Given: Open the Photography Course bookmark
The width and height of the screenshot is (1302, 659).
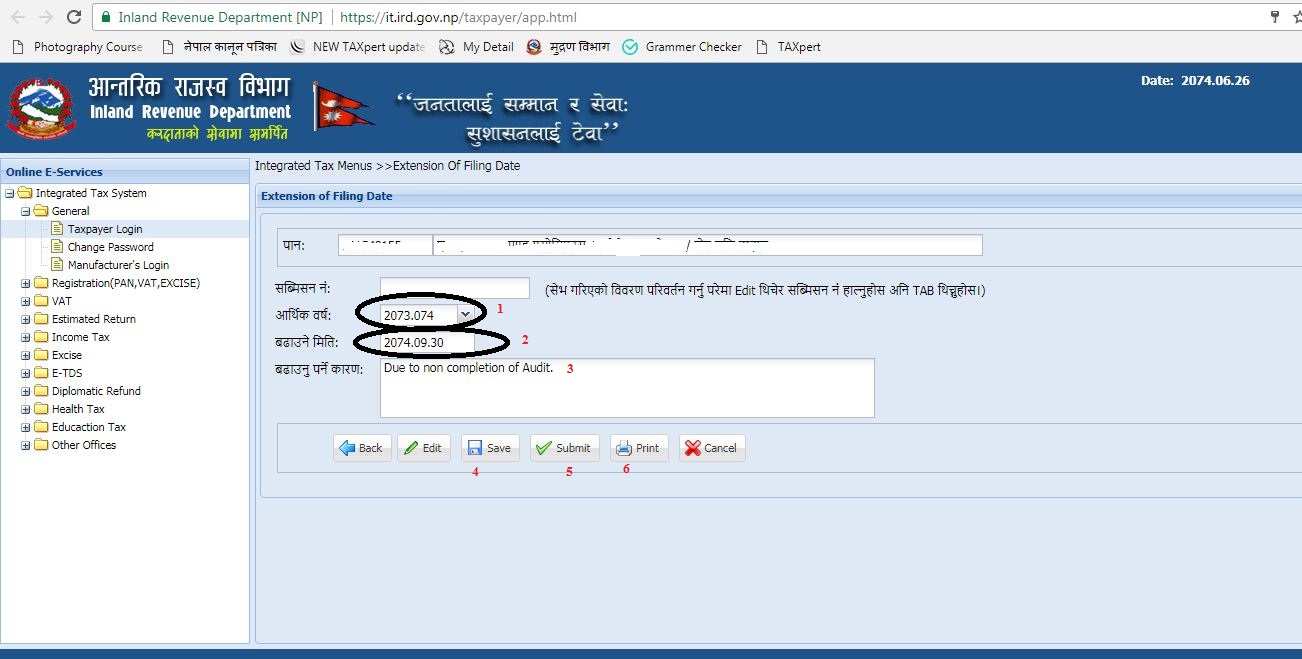Looking at the screenshot, I should coord(77,47).
